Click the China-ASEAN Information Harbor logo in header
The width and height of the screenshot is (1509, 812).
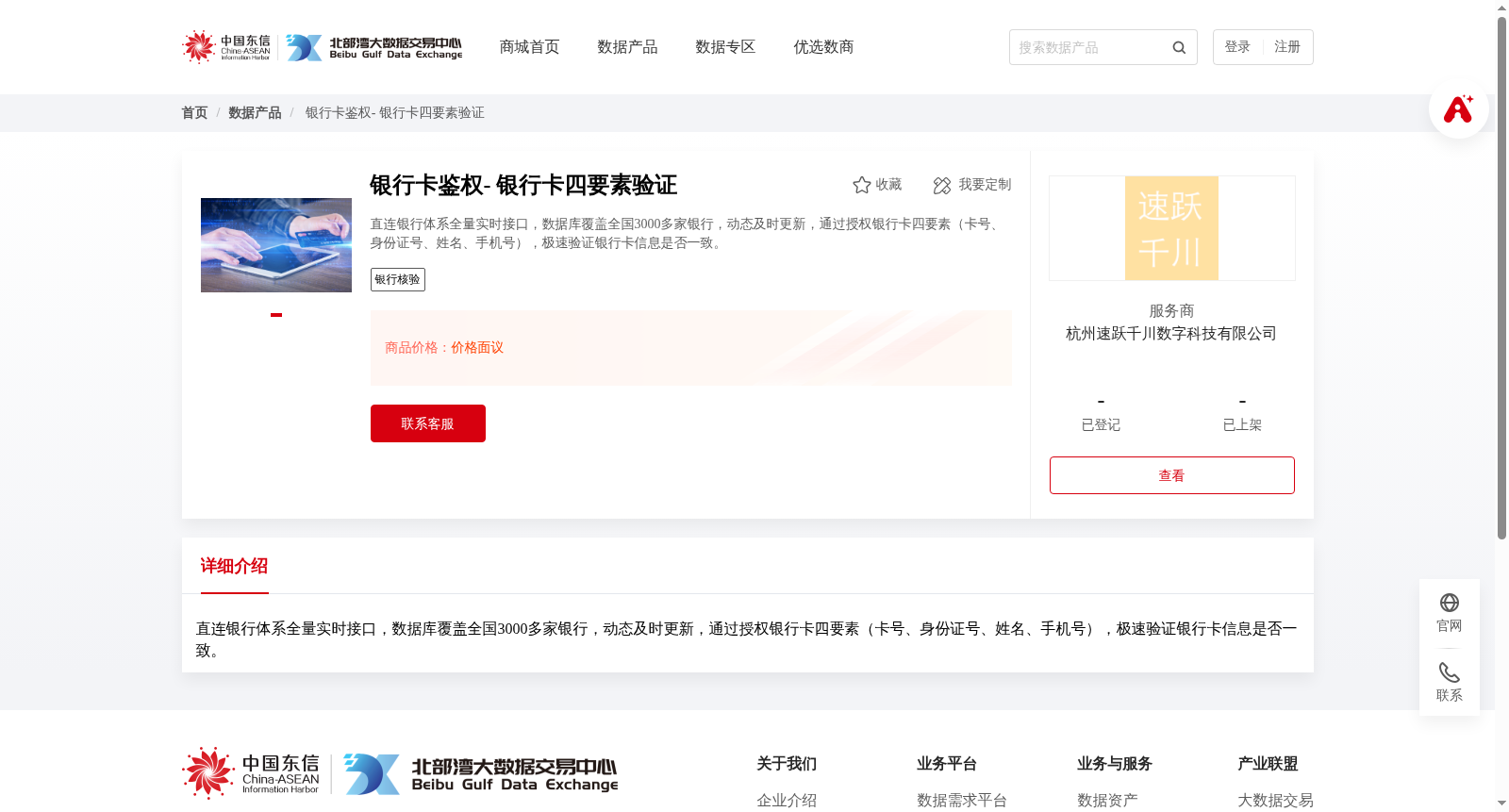[x=226, y=47]
